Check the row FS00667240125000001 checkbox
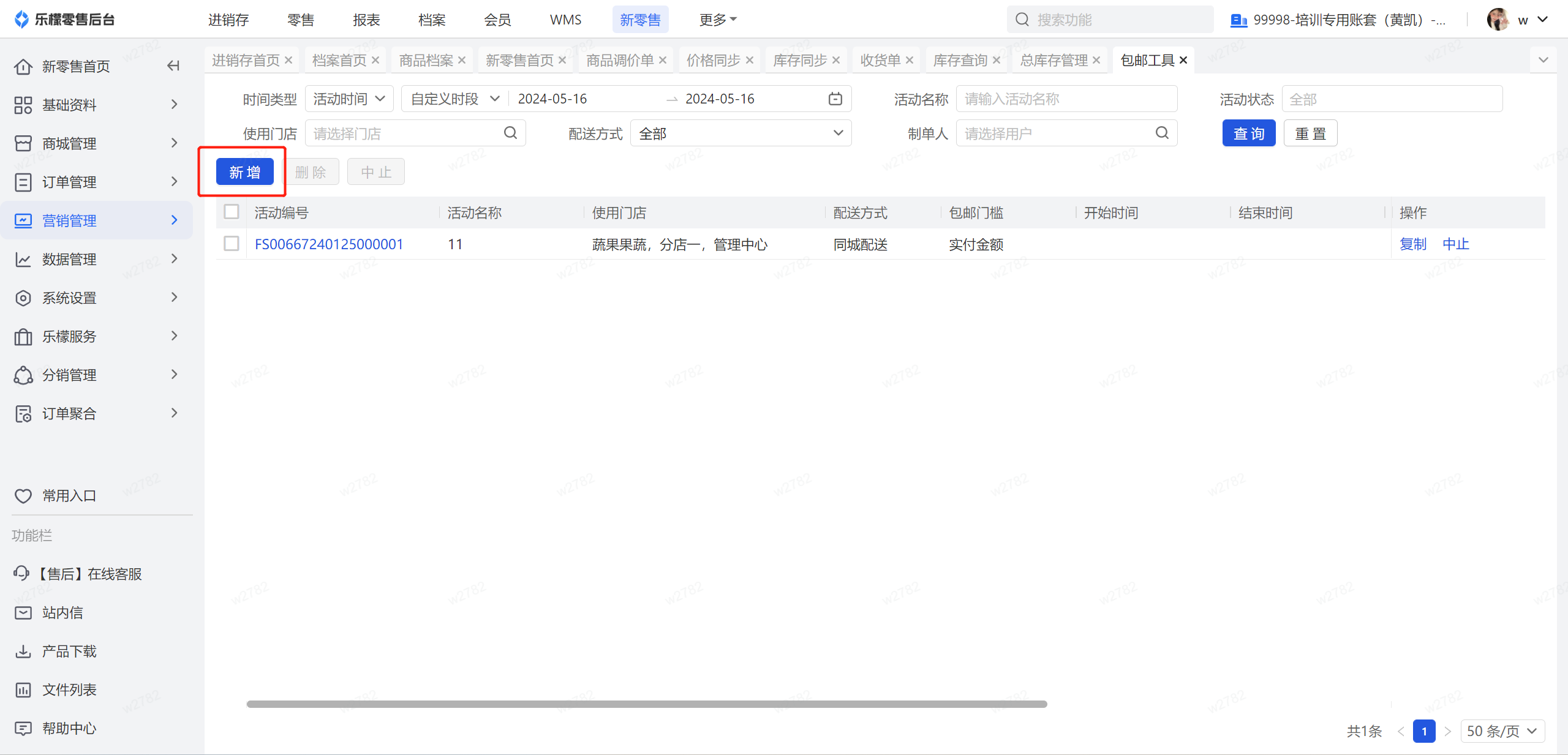Viewport: 1568px width, 755px height. coord(232,244)
